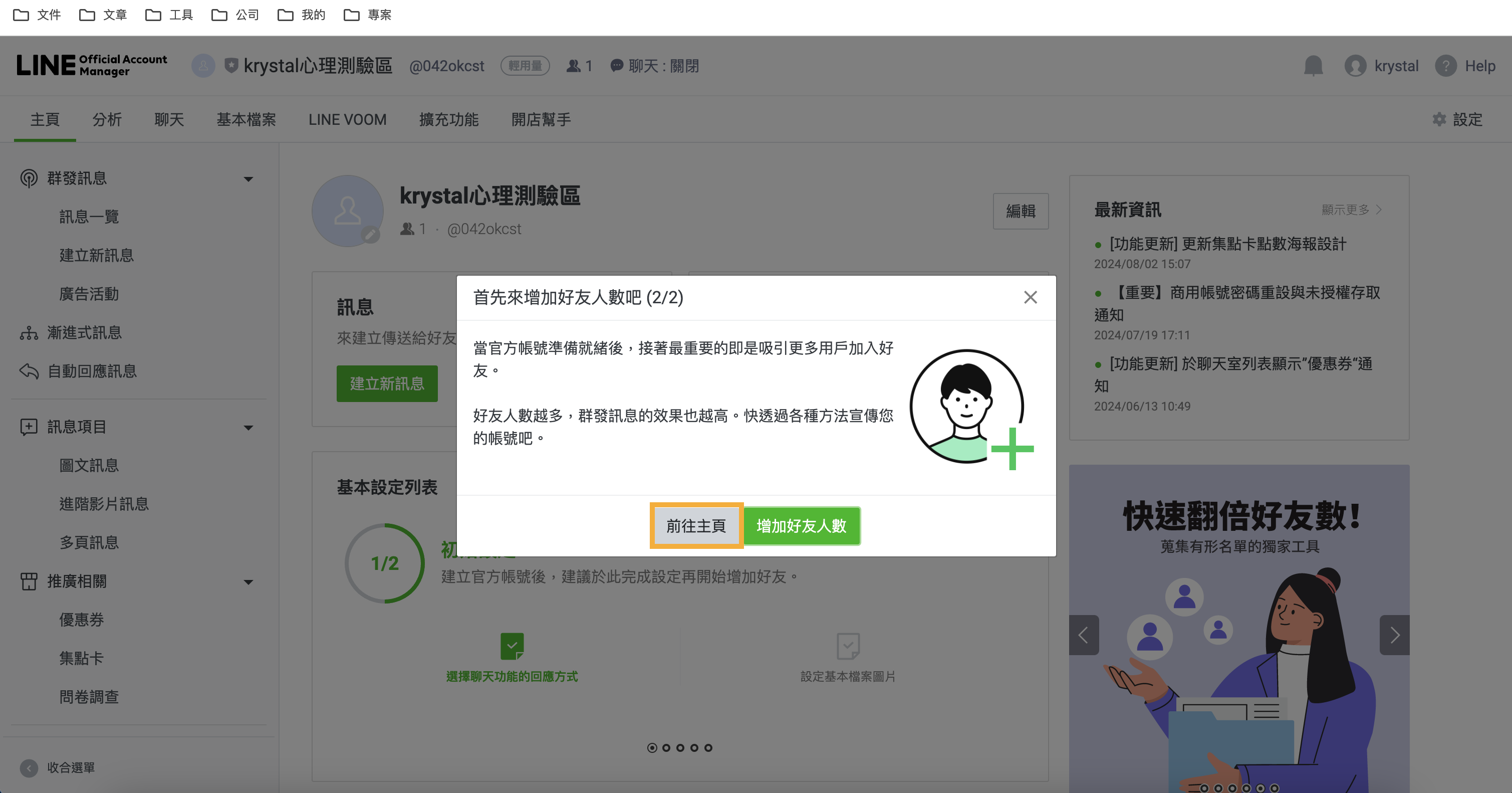Image resolution: width=1512 pixels, height=793 pixels.
Task: Select first carousel dot in 基本設定列表
Action: 652,748
